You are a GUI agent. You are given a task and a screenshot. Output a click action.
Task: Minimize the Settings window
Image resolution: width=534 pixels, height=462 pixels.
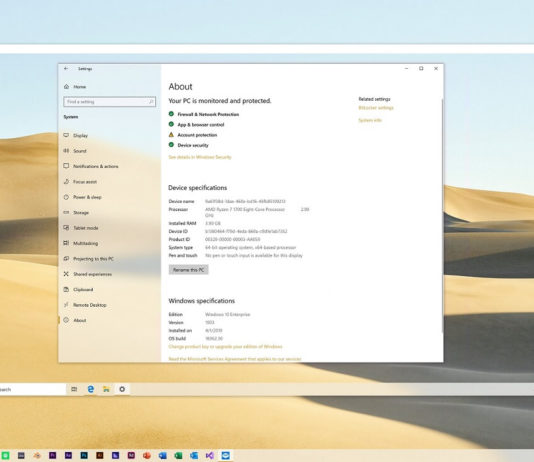pyautogui.click(x=406, y=68)
